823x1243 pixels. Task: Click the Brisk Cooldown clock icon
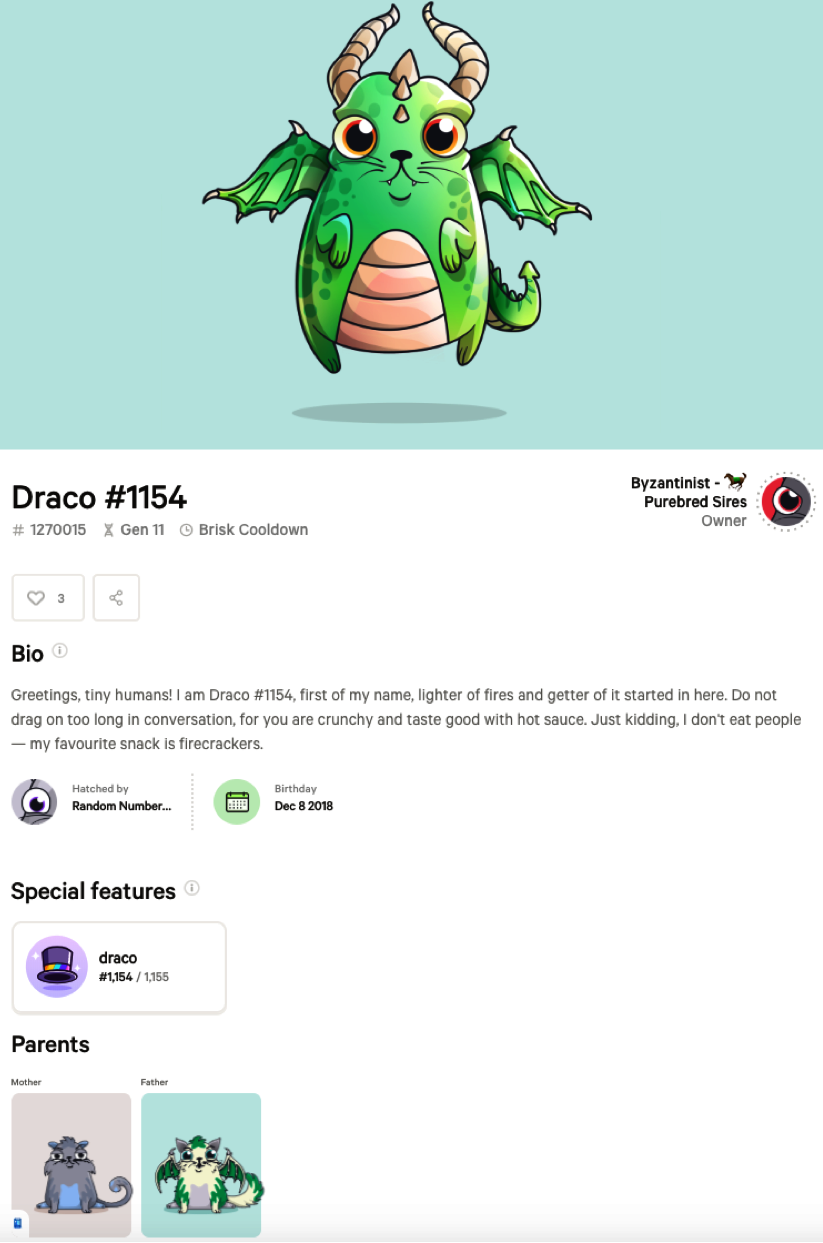(x=186, y=531)
